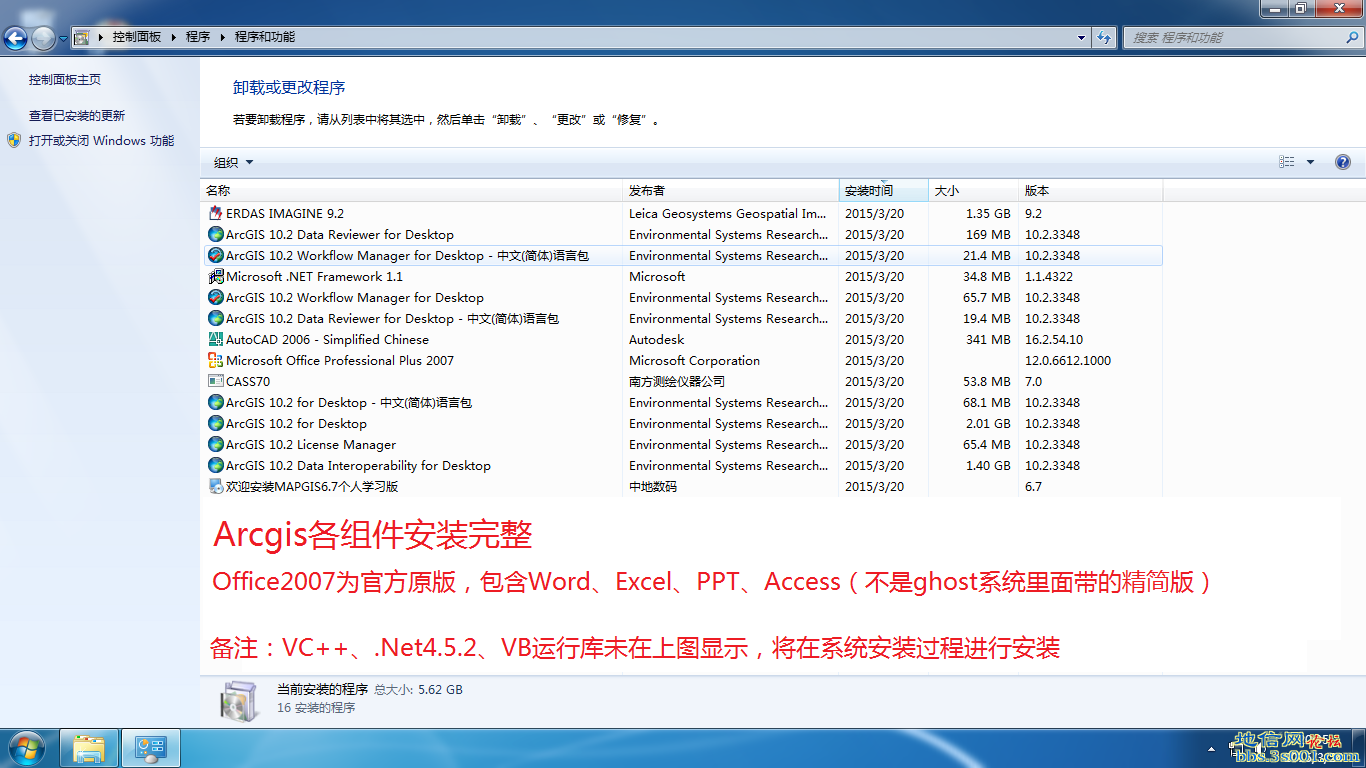Open the Windows Start orb
Screen dimensions: 1366x768
coord(26,748)
